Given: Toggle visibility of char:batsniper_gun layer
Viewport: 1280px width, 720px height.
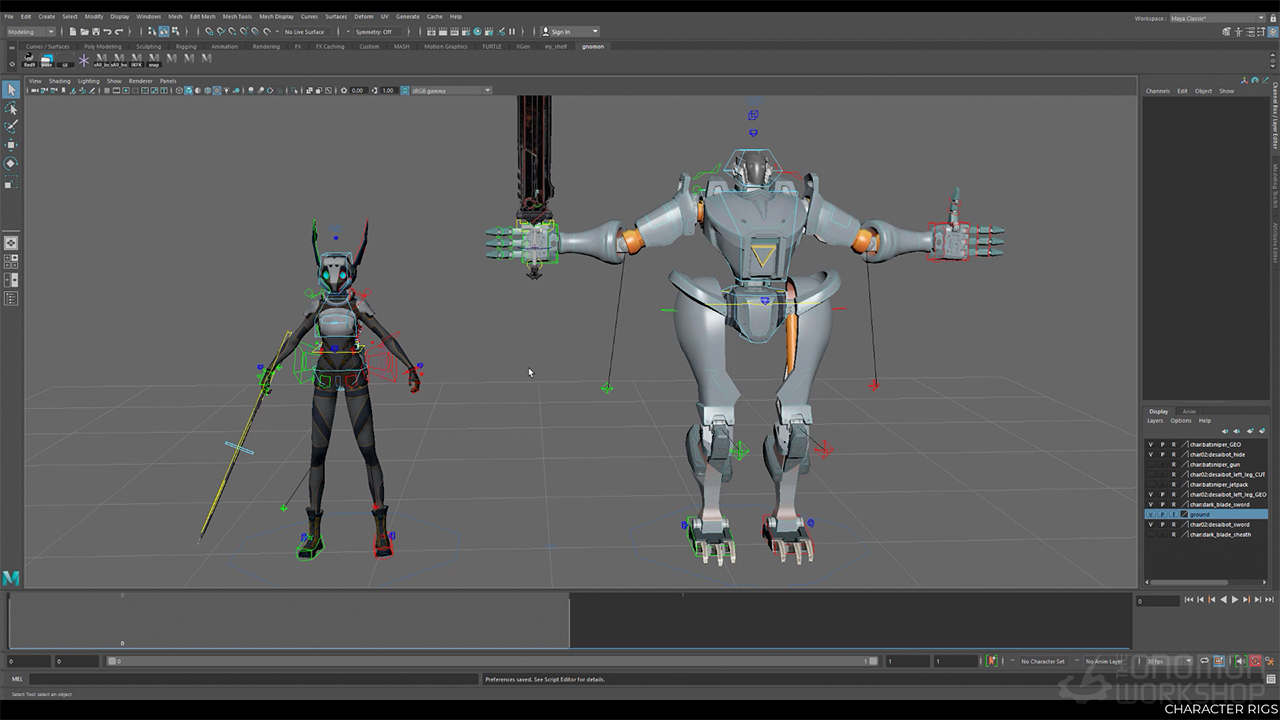Looking at the screenshot, I should point(1151,465).
